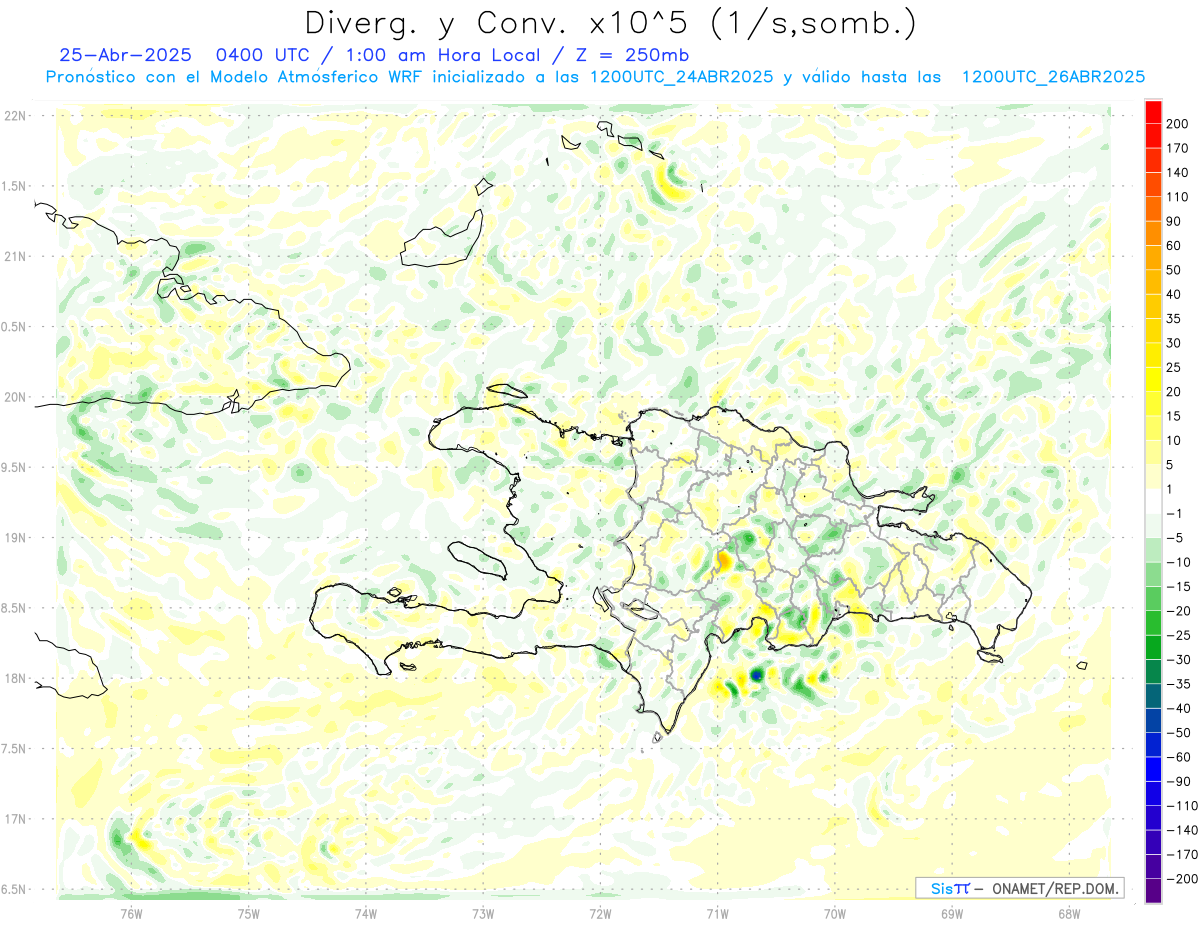Click the 18N latitude label
1200x927 pixels.
[14, 678]
